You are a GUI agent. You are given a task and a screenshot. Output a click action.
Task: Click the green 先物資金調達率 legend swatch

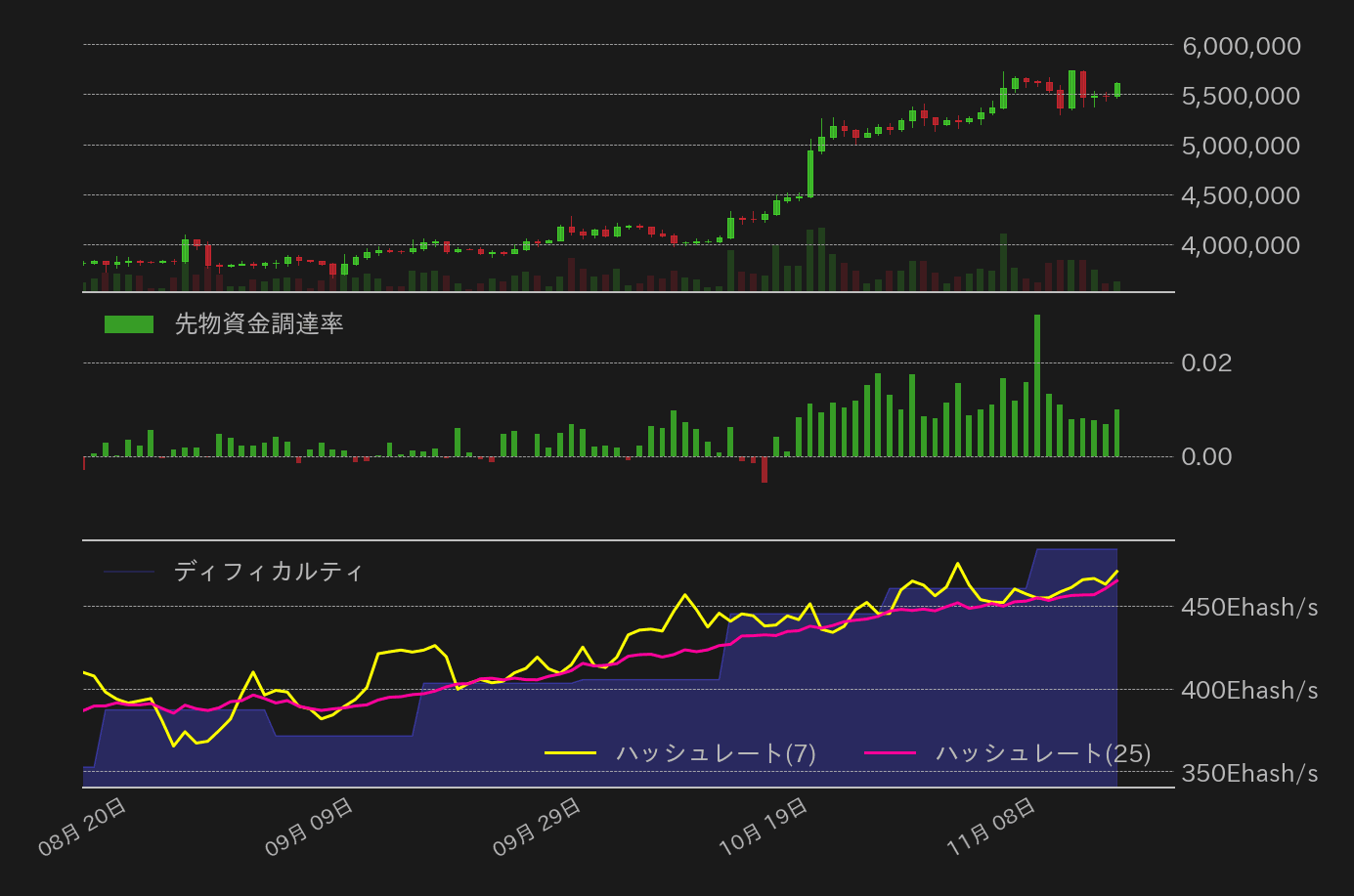pyautogui.click(x=130, y=322)
